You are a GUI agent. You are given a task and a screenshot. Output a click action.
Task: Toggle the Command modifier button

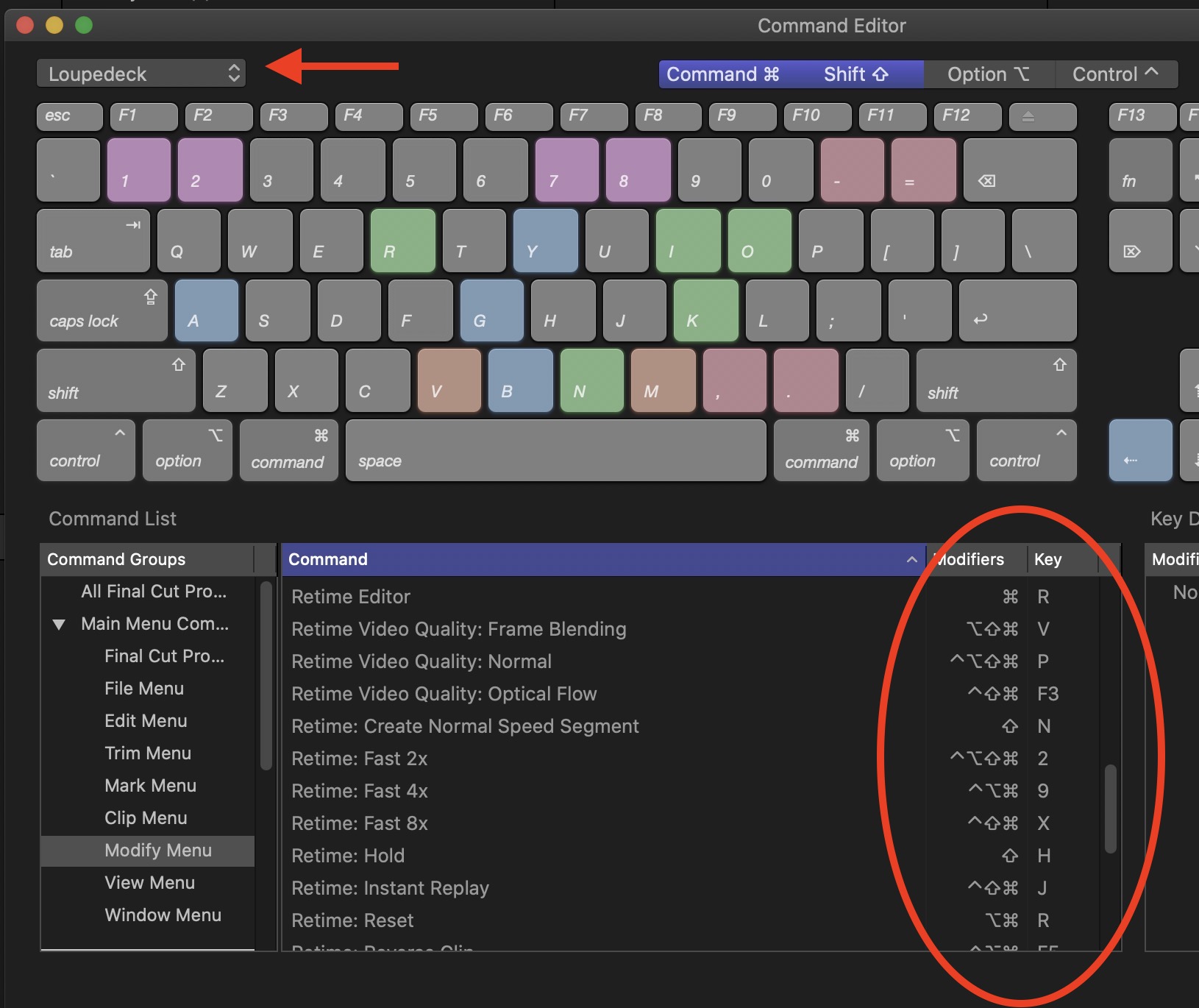[723, 74]
